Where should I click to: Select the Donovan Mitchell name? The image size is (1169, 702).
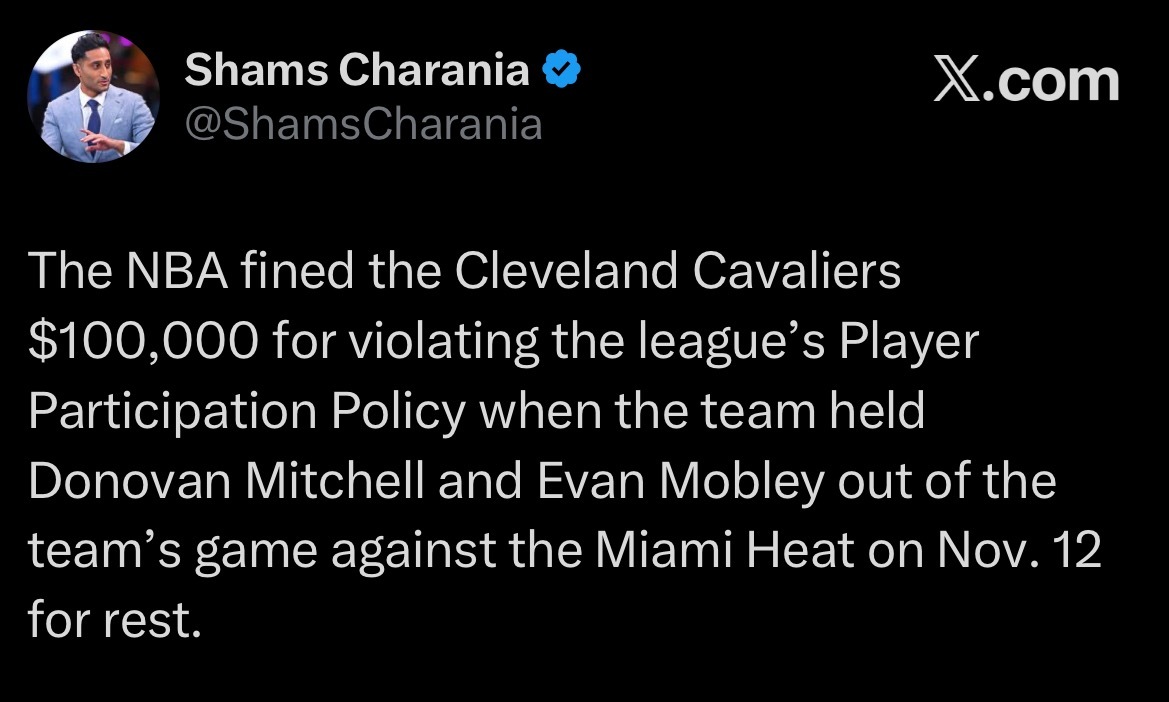[x=227, y=481]
